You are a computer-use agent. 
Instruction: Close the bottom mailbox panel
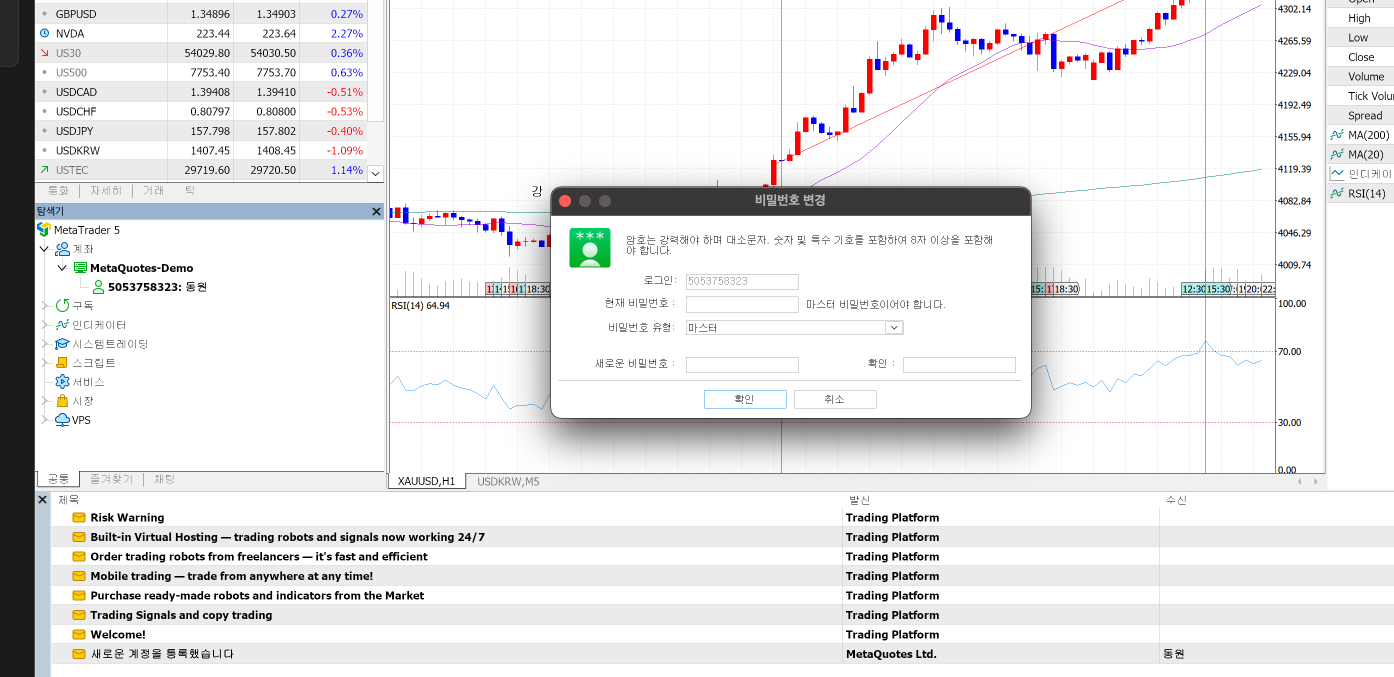click(x=42, y=499)
